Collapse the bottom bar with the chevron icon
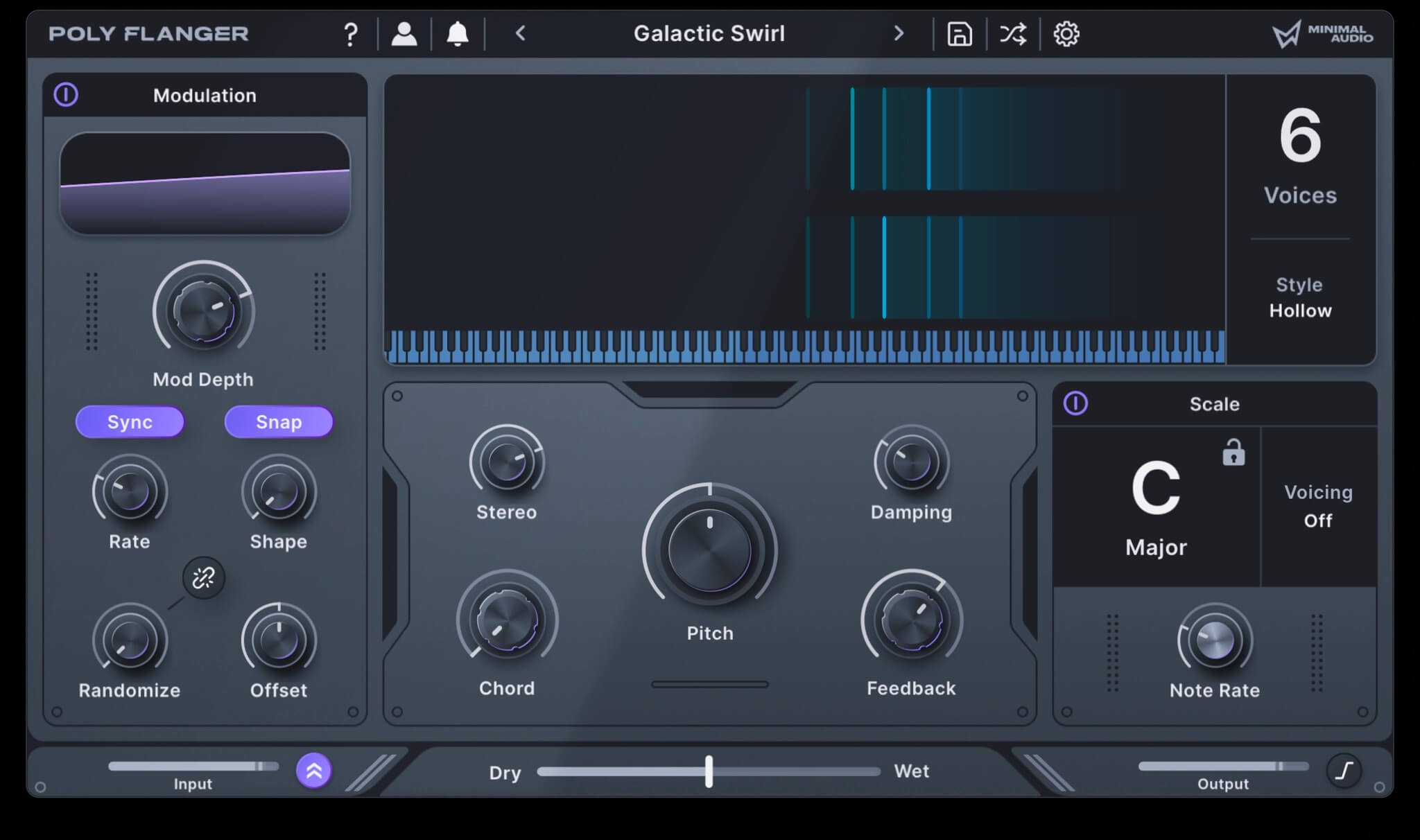1420x840 pixels. [x=313, y=769]
